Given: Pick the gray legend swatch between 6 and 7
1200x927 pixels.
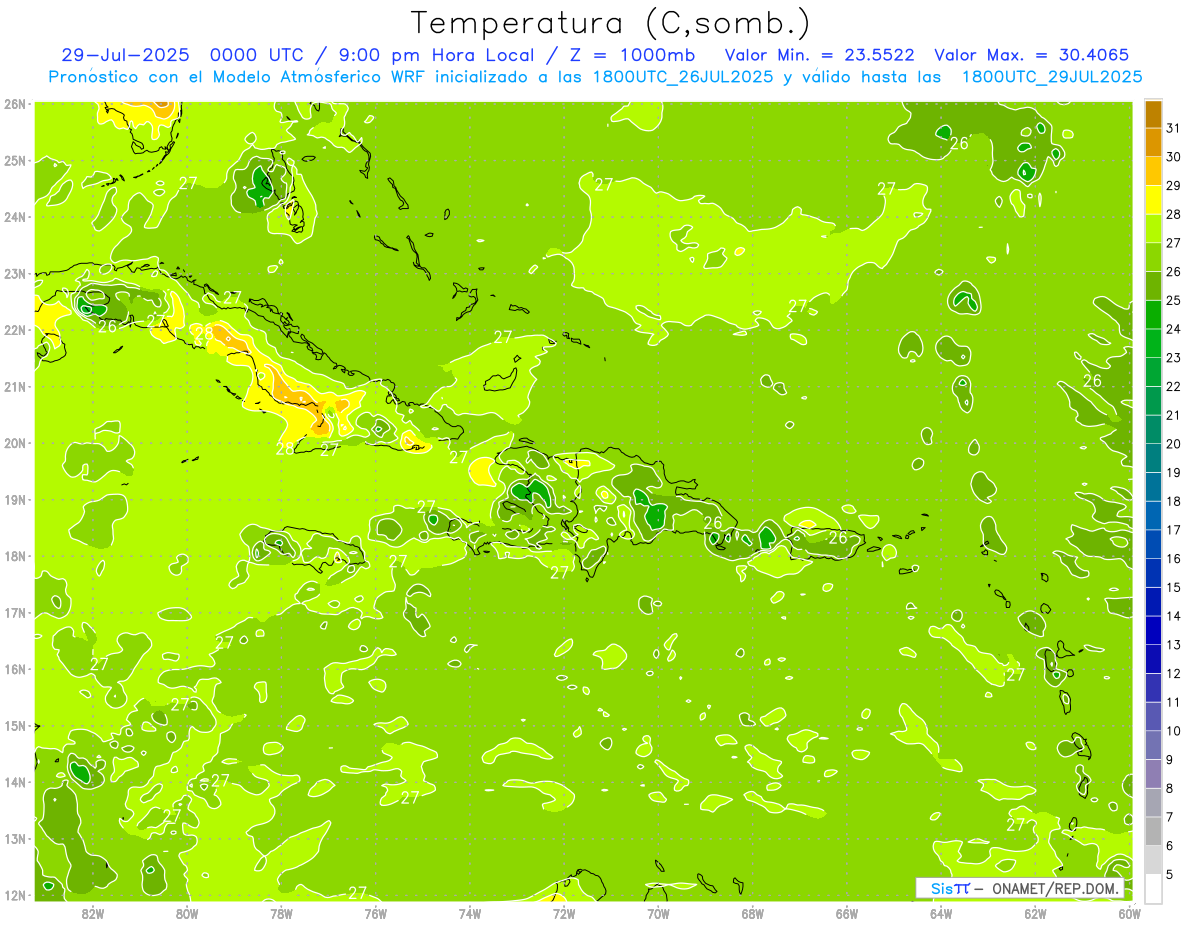Looking at the screenshot, I should pyautogui.click(x=1153, y=831).
